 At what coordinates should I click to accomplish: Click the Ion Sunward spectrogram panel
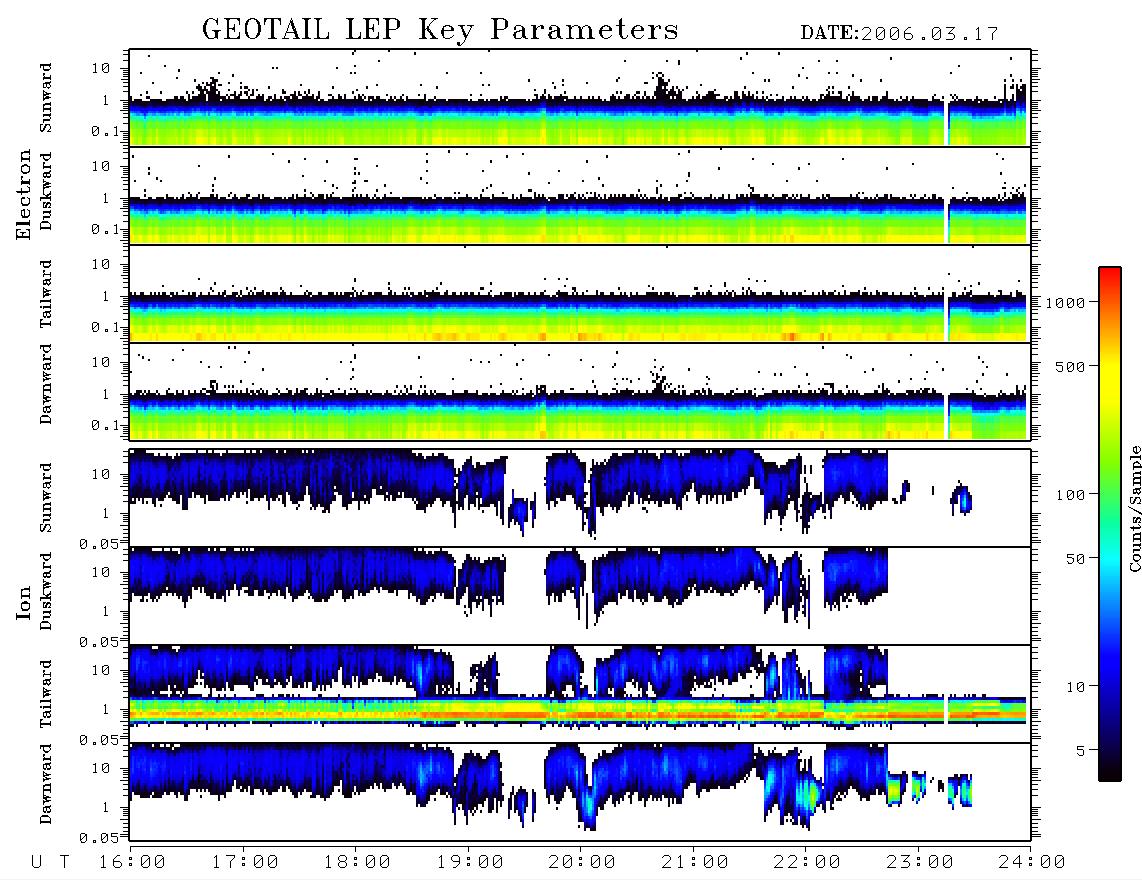(x=580, y=498)
